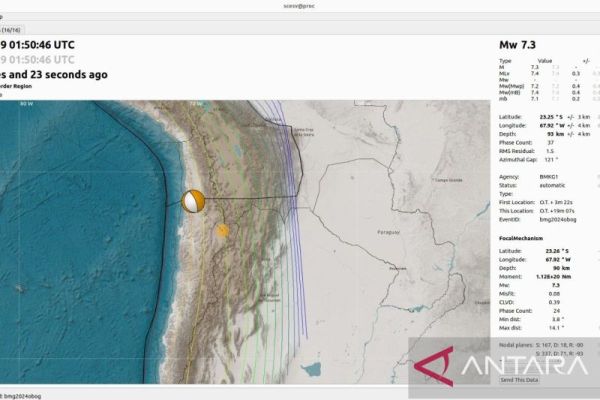Click the '01:50:46 UTC' bold origin time
This screenshot has width=600, height=400.
(42, 45)
